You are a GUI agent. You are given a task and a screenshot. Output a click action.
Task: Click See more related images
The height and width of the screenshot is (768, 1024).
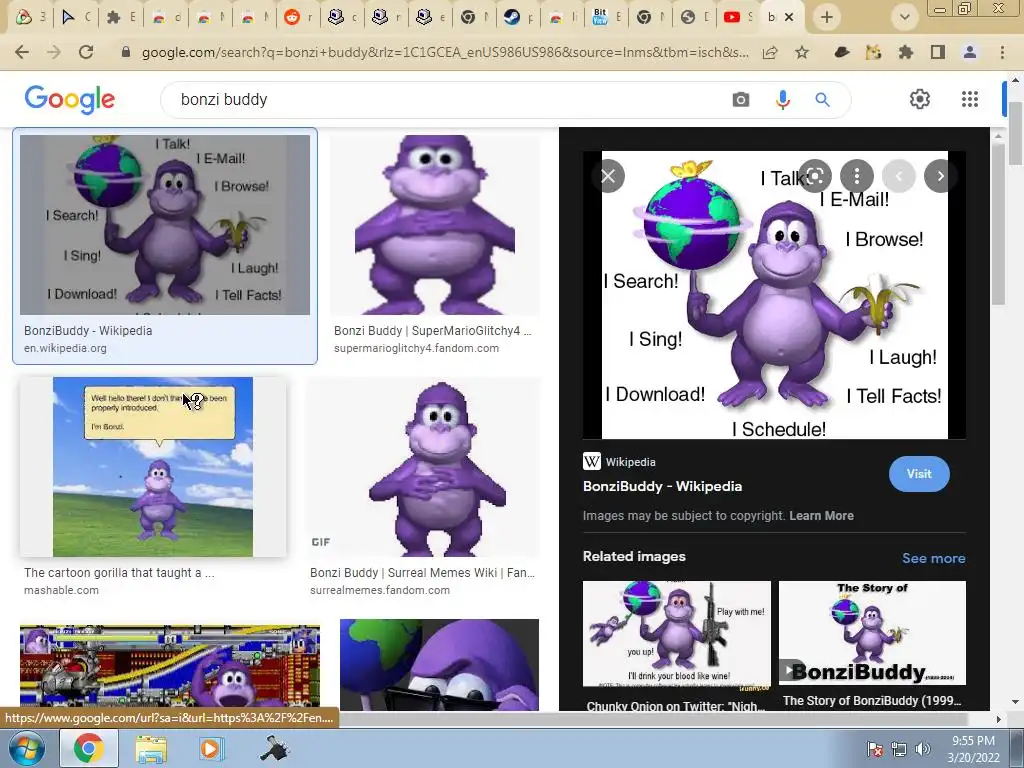pos(933,558)
